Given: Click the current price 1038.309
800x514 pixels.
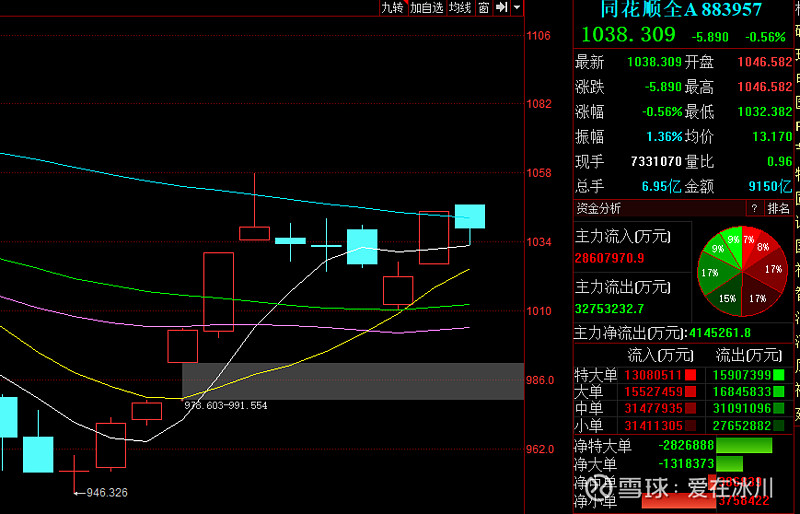Looking at the screenshot, I should (628, 35).
